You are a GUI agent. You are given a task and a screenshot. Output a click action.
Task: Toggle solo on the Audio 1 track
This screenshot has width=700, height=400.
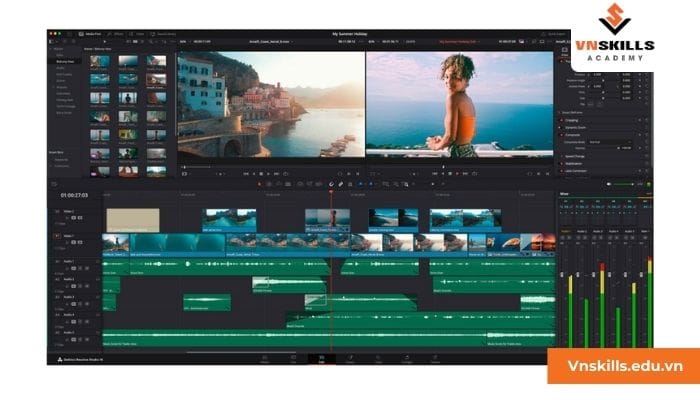80,268
